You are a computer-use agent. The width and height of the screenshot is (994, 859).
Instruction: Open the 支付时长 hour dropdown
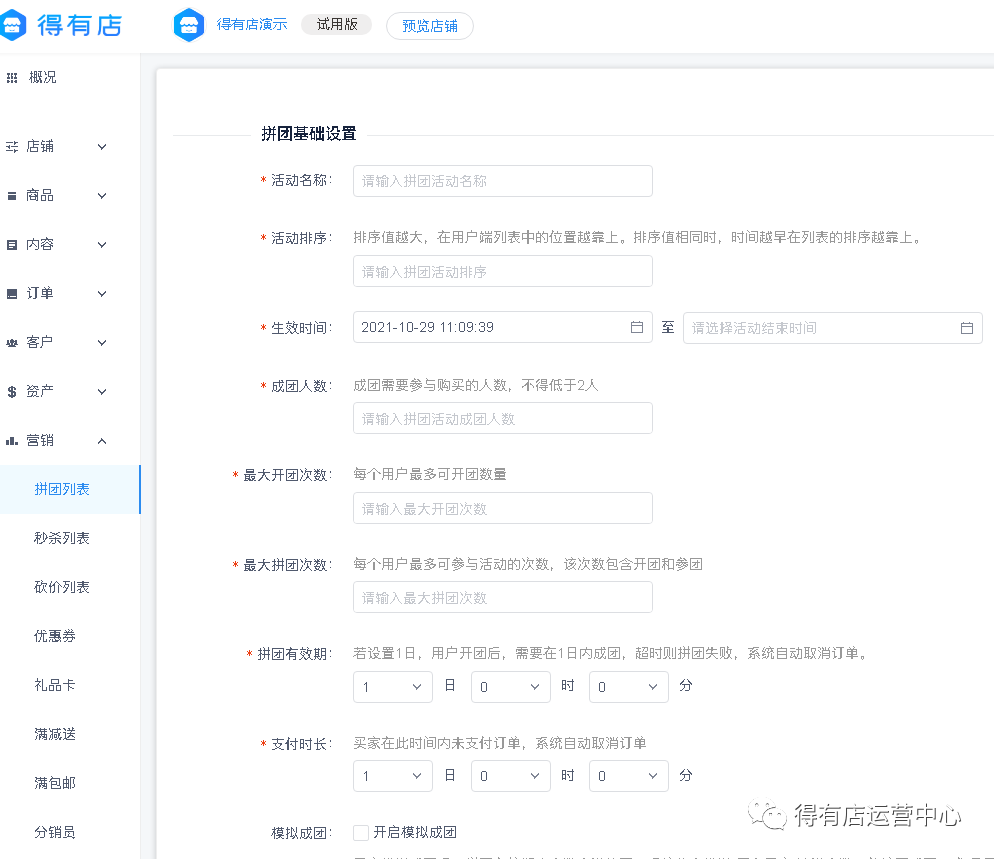510,776
